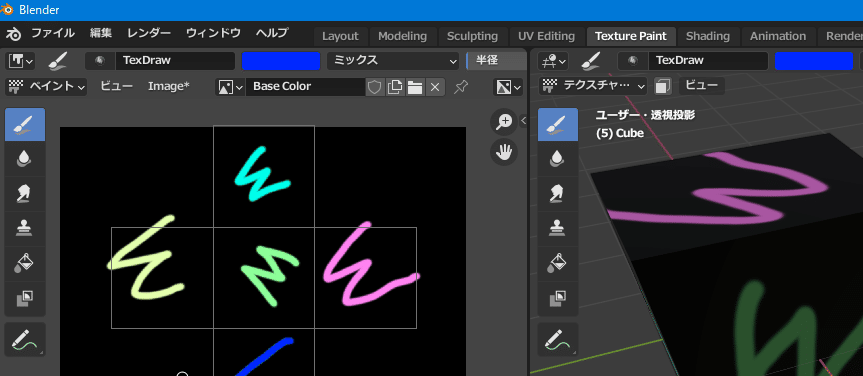Switch to the Layout workspace tab
Screen dimensions: 863x376
(340, 36)
